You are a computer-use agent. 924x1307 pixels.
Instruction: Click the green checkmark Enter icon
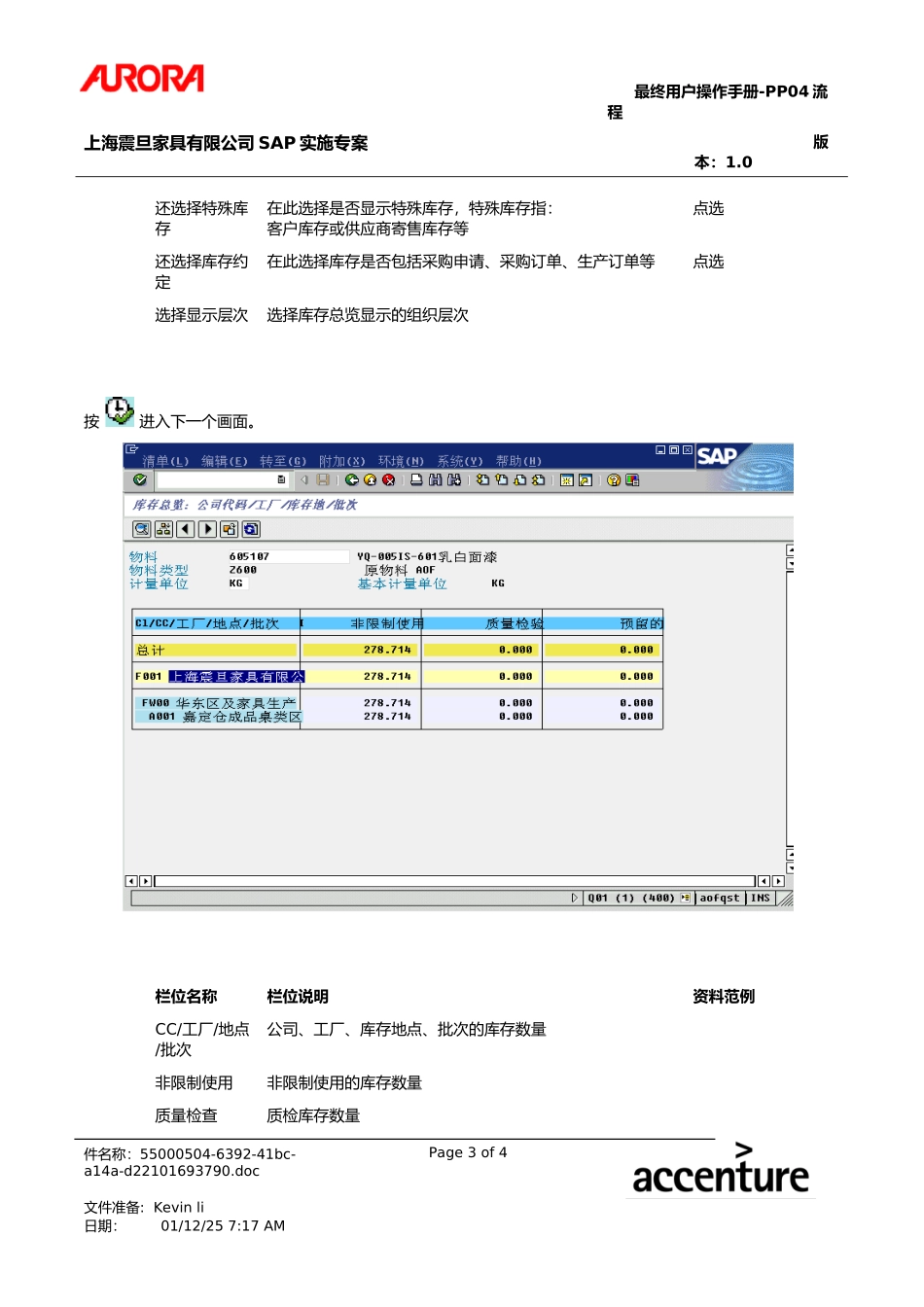[x=140, y=480]
